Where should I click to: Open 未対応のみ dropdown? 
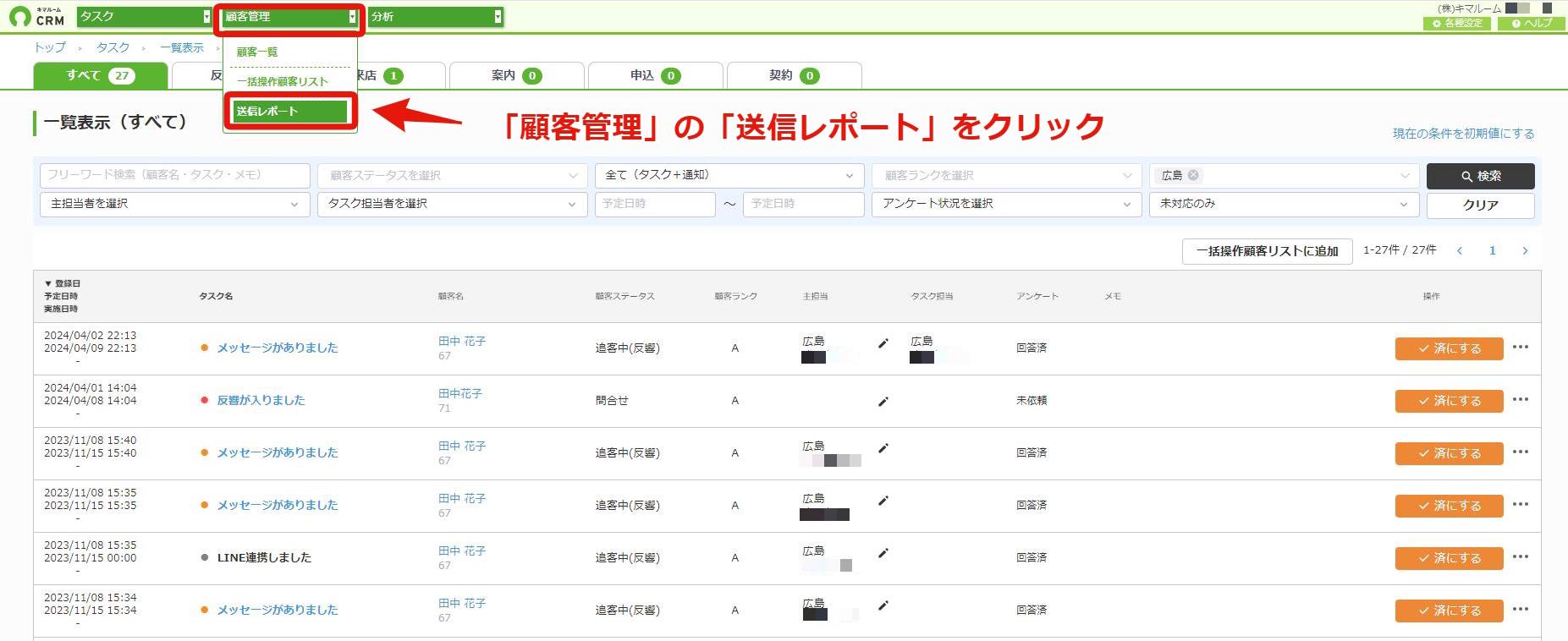pos(1284,204)
